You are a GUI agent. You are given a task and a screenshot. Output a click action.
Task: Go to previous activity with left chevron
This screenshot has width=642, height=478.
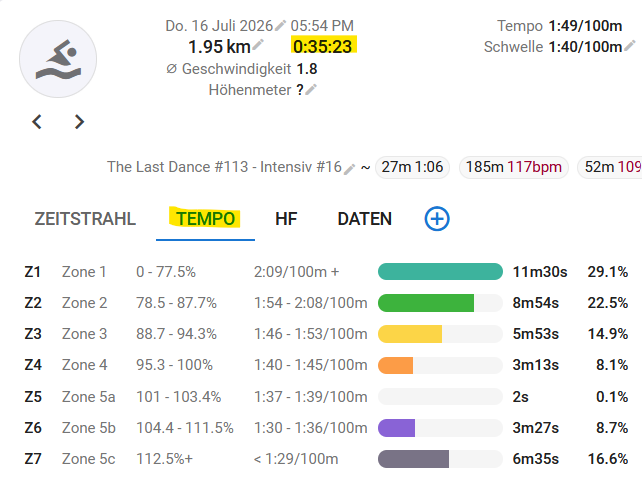coord(37,122)
